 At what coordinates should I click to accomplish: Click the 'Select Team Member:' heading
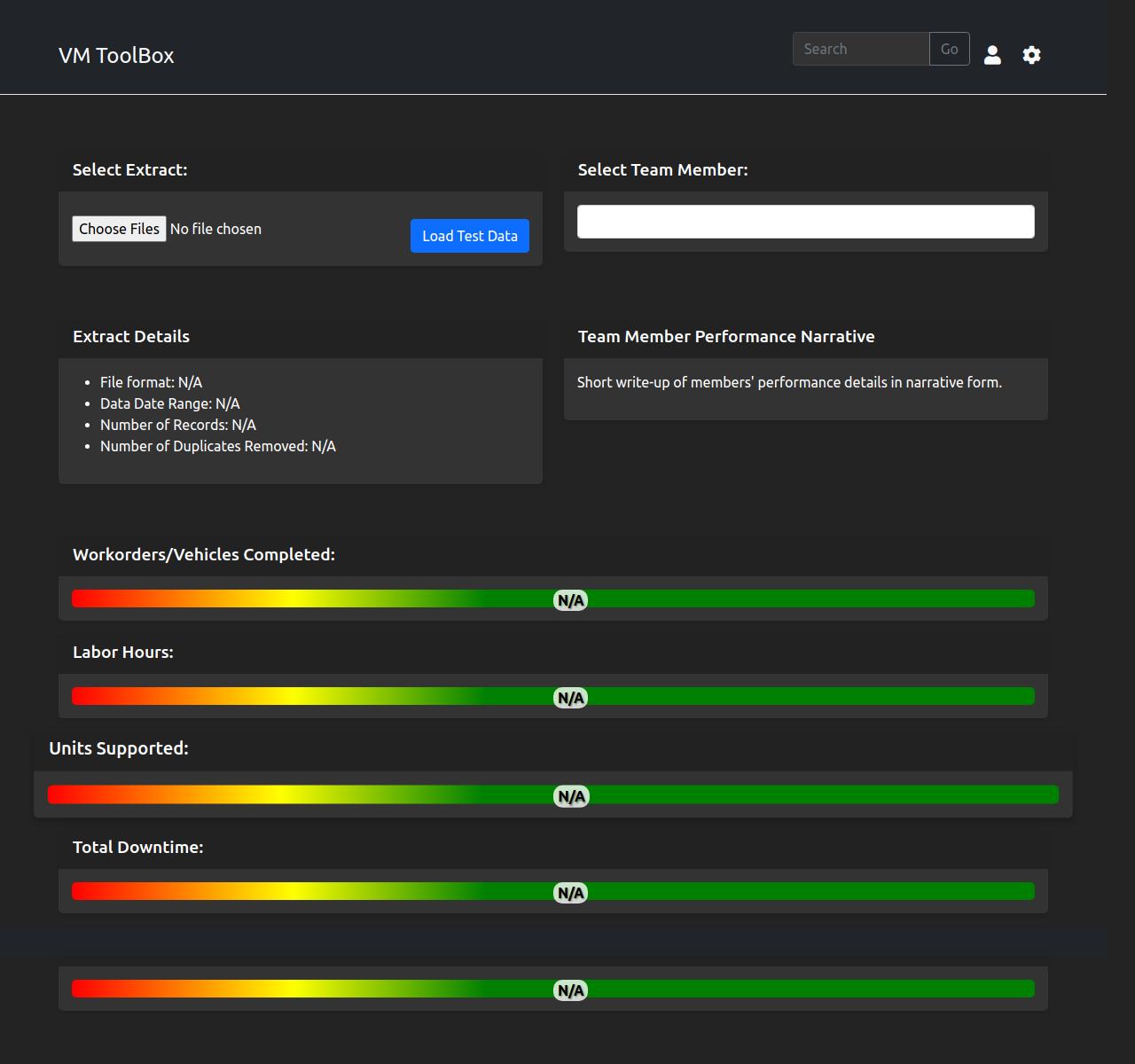[x=663, y=169]
